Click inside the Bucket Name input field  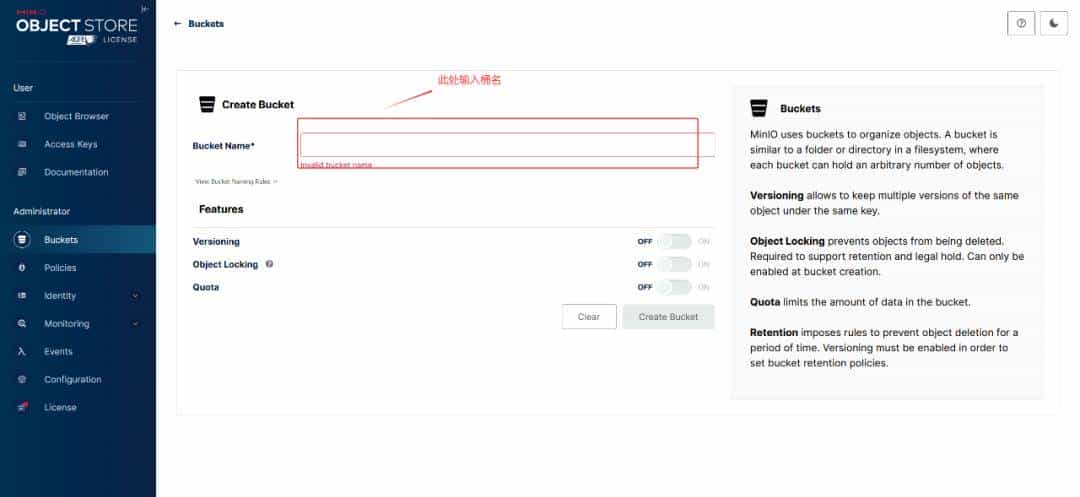507,145
